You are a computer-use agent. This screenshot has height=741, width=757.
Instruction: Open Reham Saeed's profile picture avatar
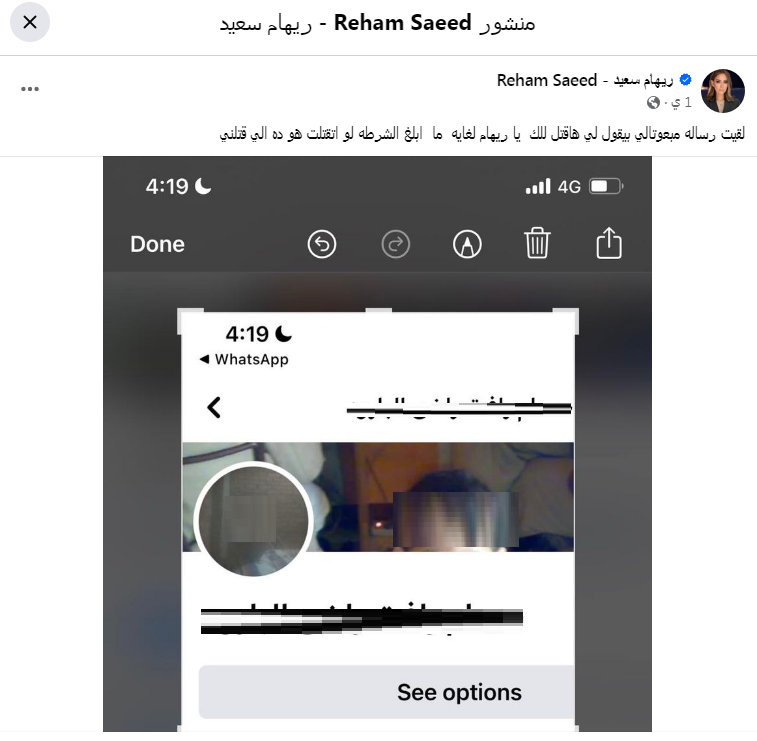722,91
